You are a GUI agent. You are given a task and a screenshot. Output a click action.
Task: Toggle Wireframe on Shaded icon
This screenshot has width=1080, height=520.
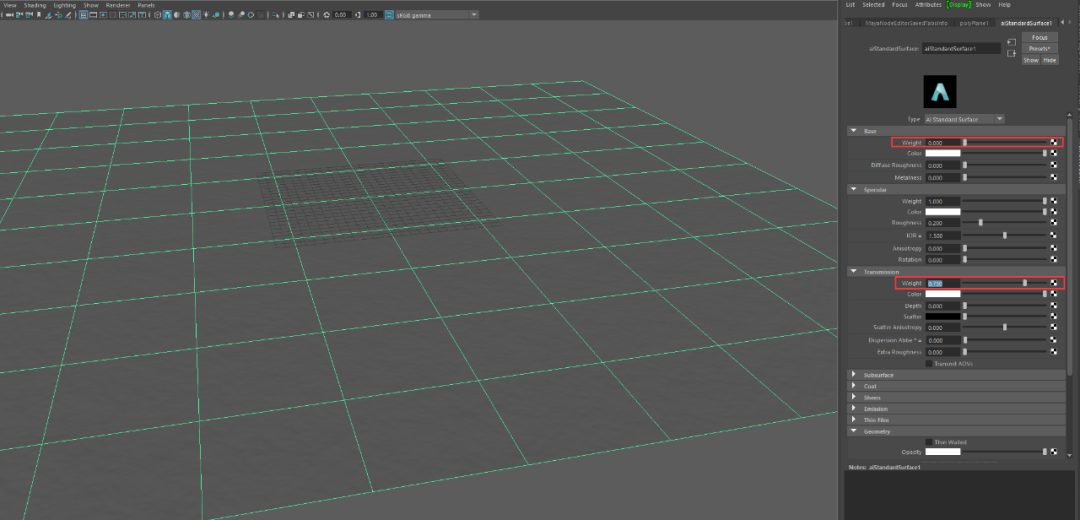(x=187, y=14)
